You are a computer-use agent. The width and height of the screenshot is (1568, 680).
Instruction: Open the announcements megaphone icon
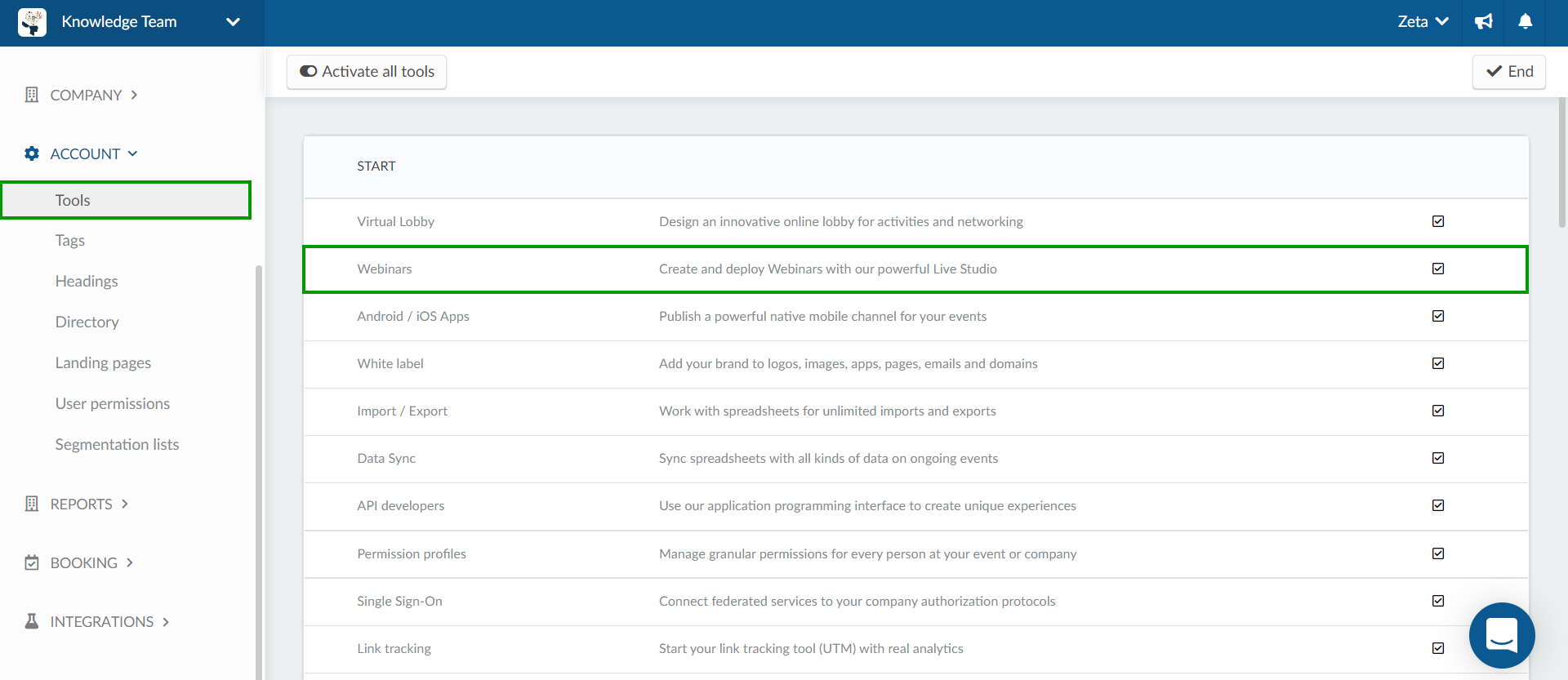point(1484,22)
